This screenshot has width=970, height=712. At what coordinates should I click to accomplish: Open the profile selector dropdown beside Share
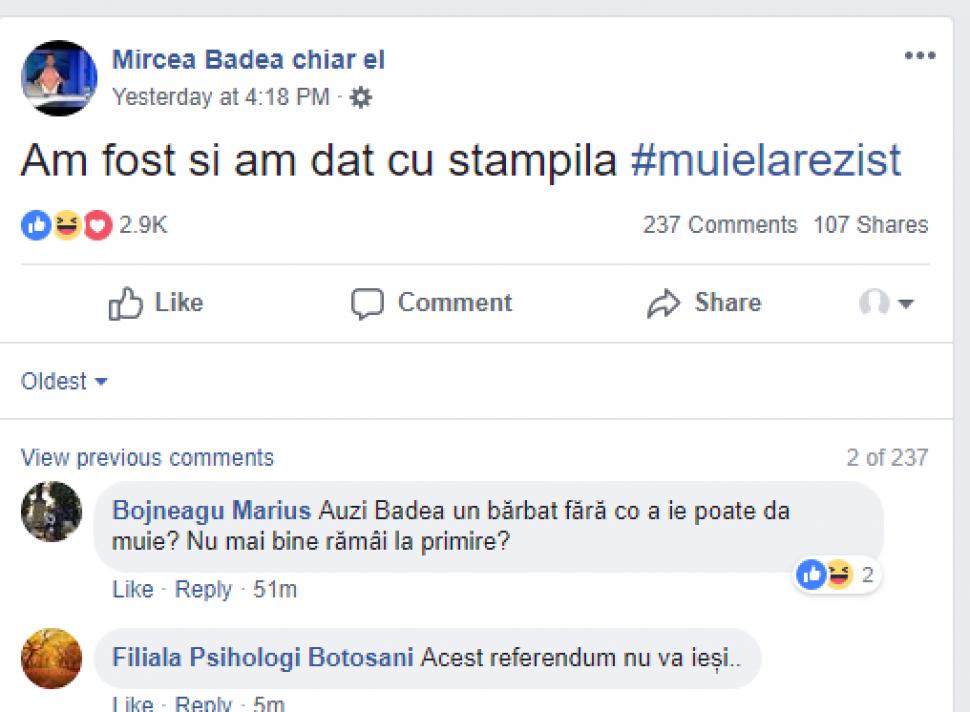coord(886,303)
